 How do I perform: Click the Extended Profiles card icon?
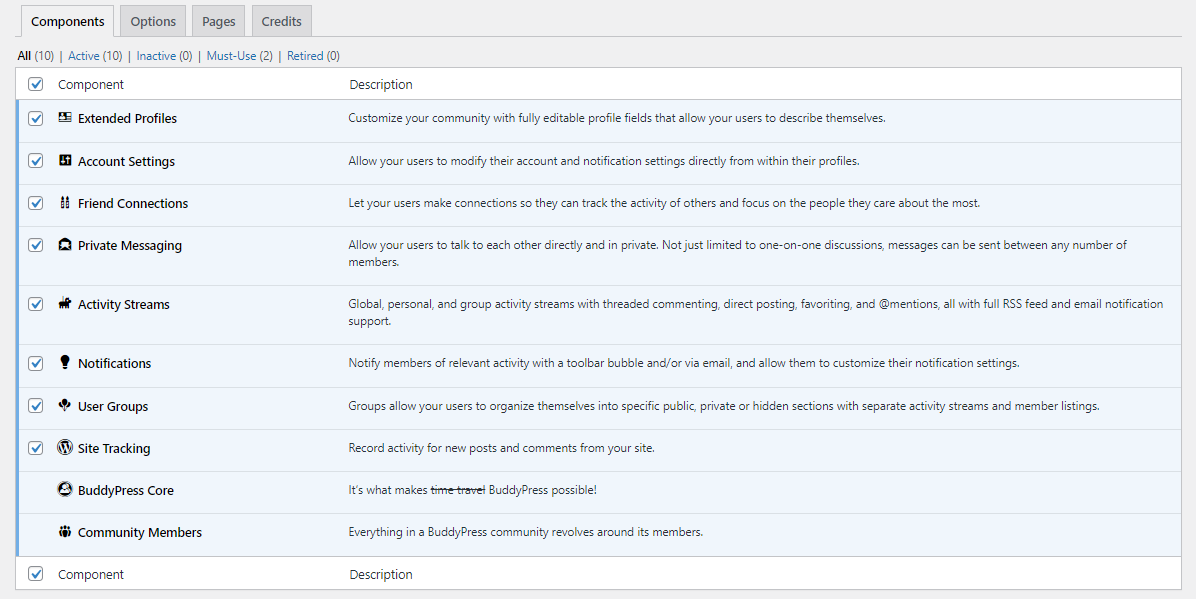click(65, 118)
